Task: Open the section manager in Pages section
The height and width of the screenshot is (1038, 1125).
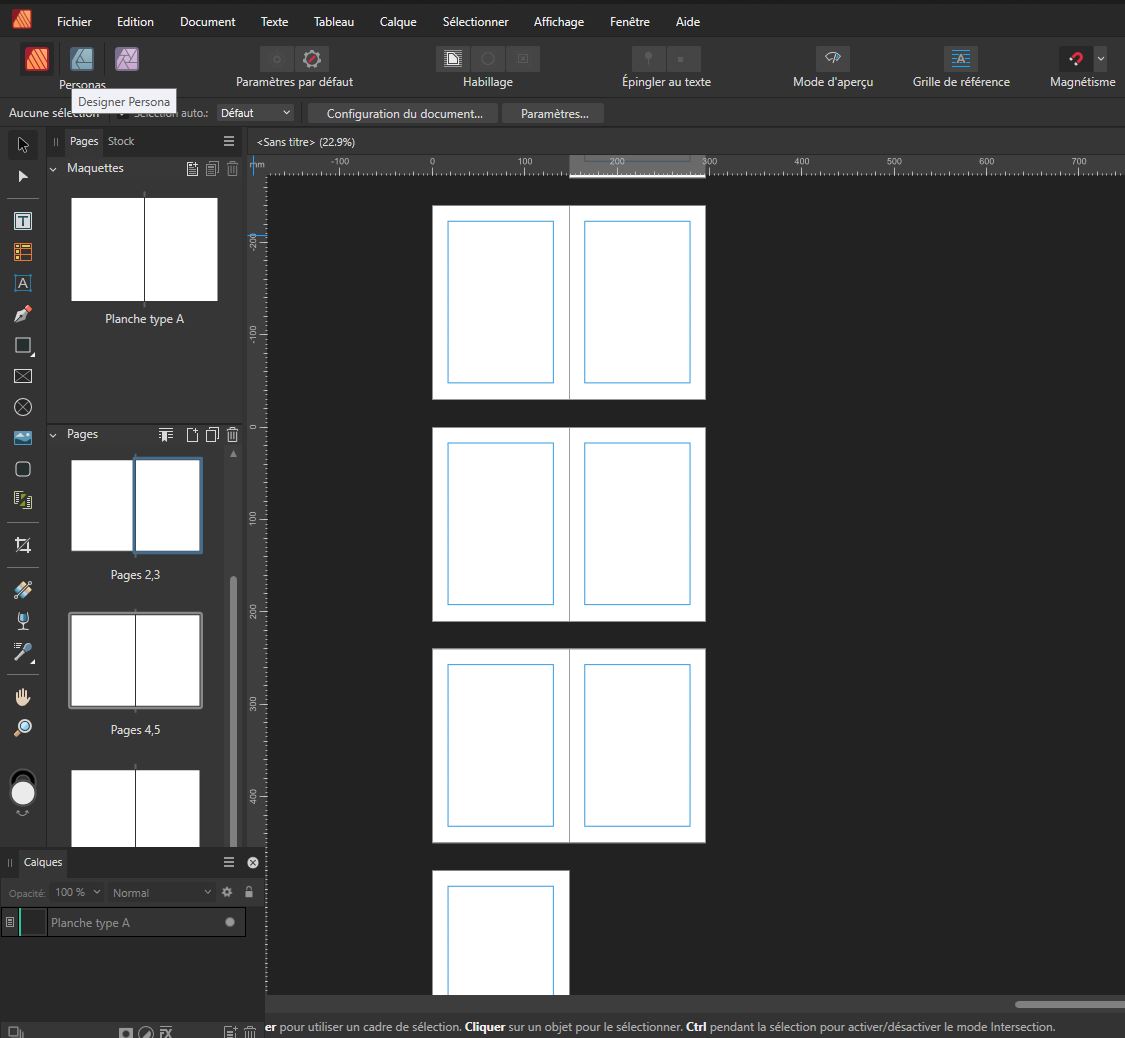Action: [166, 435]
